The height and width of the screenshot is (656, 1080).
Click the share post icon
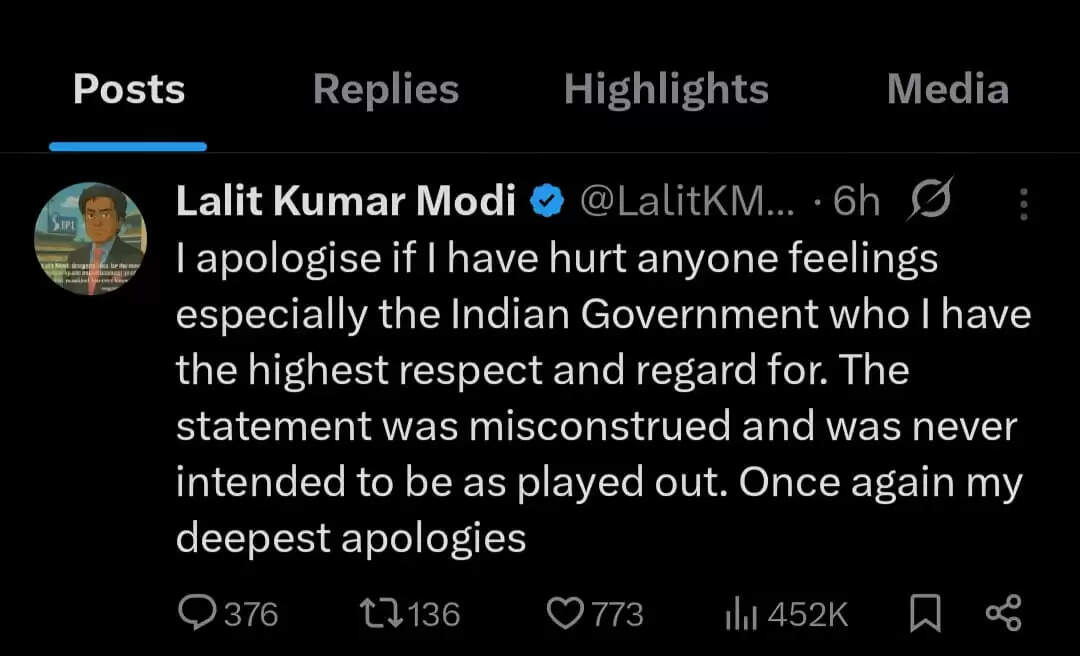[1003, 612]
